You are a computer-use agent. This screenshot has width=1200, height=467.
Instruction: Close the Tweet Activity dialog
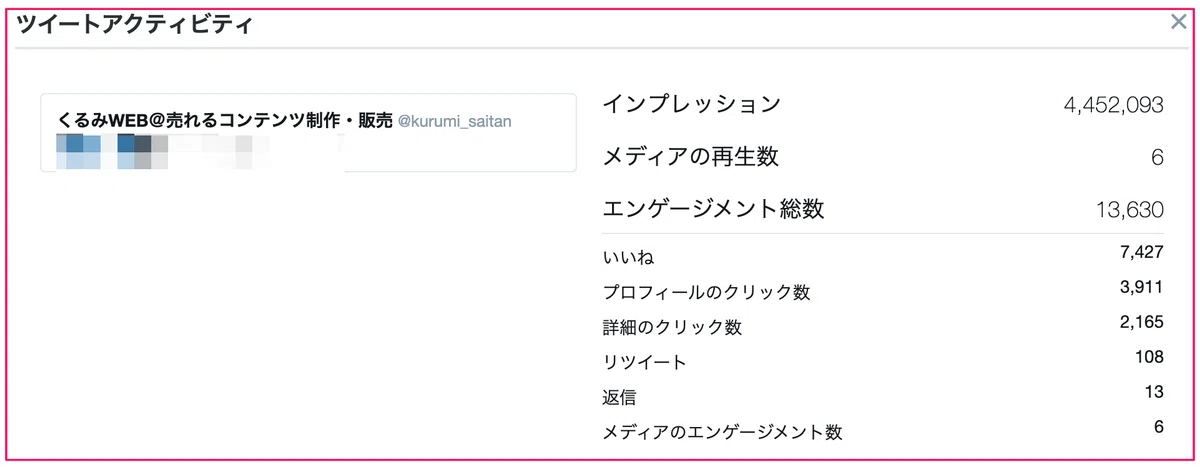[x=1178, y=22]
